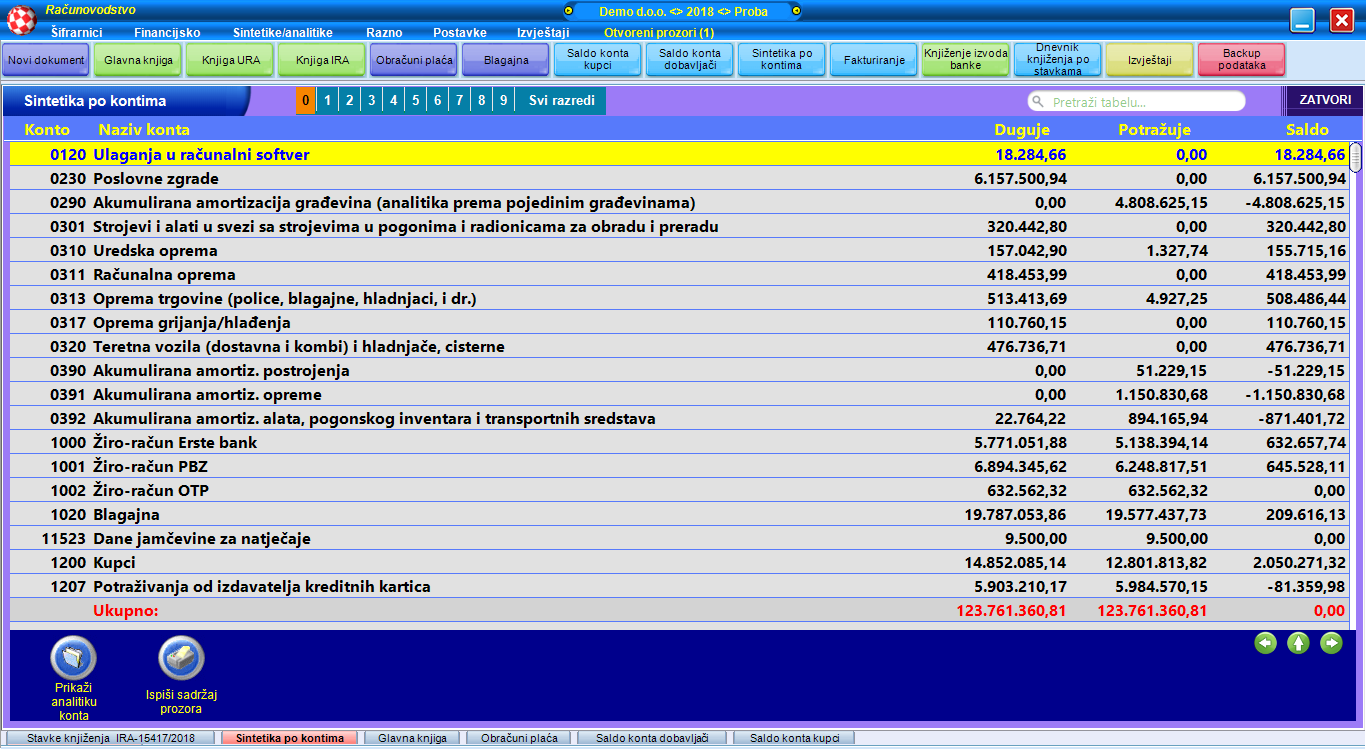Image resolution: width=1366 pixels, height=749 pixels.
Task: Filter the table by razred 2
Action: pyautogui.click(x=348, y=100)
